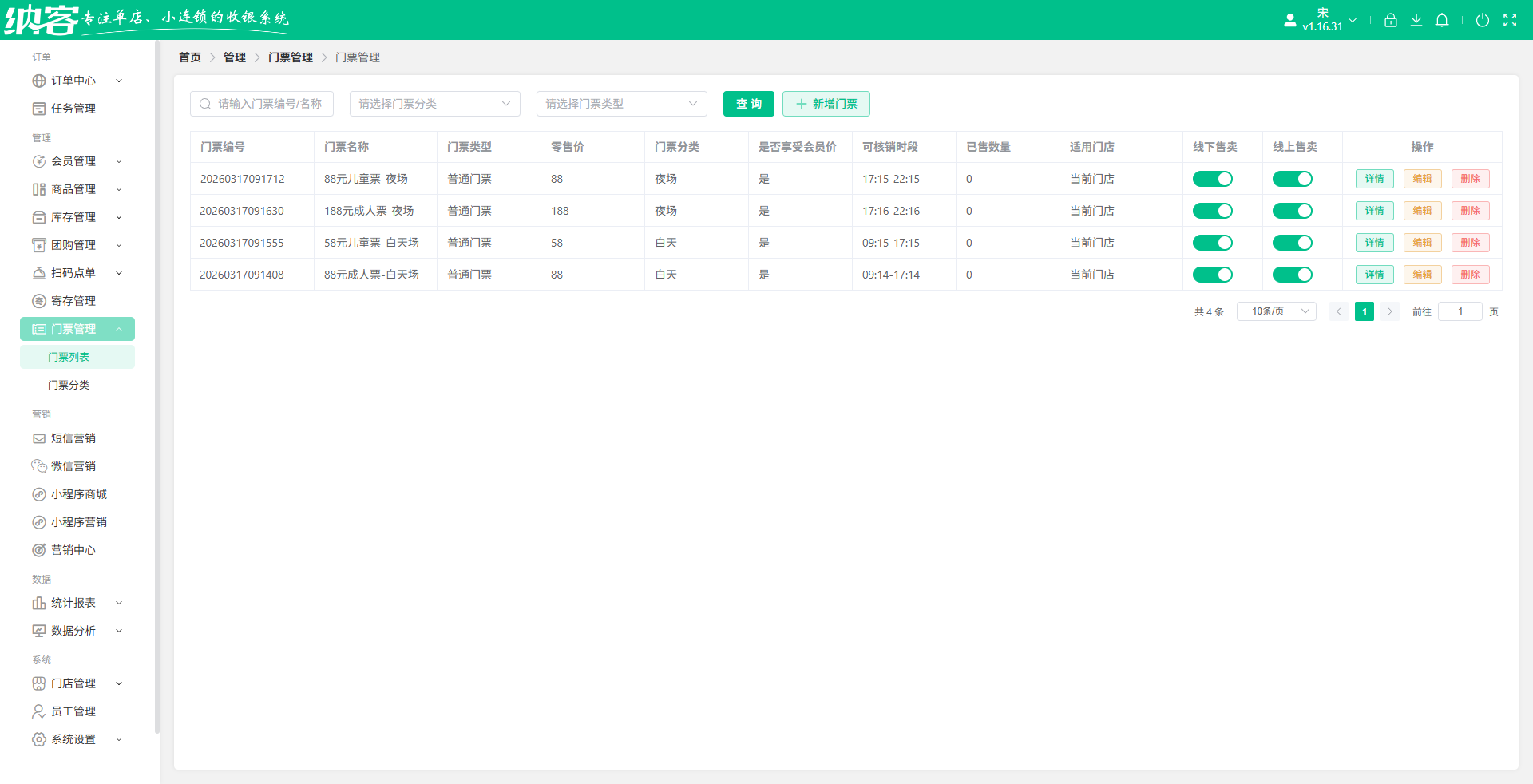The height and width of the screenshot is (784, 1533).
Task: Switch to 门票分类 in the sidebar
Action: 69,384
